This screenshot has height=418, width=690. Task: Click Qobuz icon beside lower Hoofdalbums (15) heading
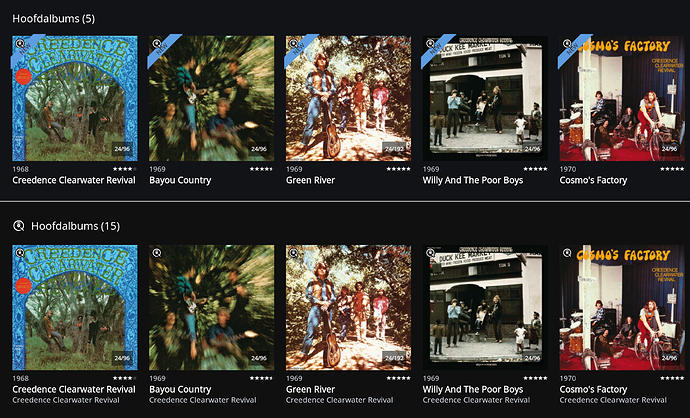(x=18, y=226)
